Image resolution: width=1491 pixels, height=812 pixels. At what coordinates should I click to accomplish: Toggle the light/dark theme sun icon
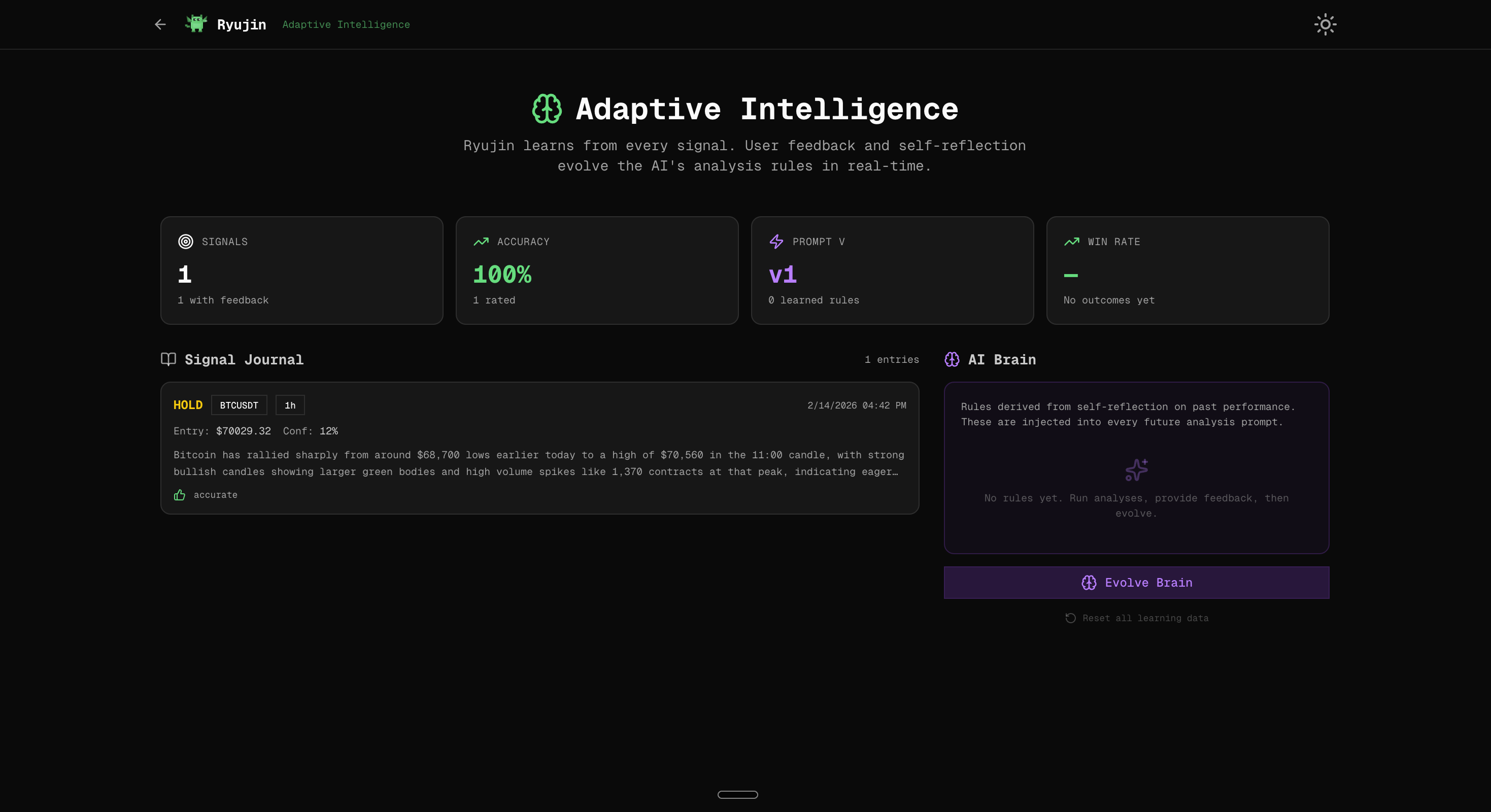[x=1325, y=24]
